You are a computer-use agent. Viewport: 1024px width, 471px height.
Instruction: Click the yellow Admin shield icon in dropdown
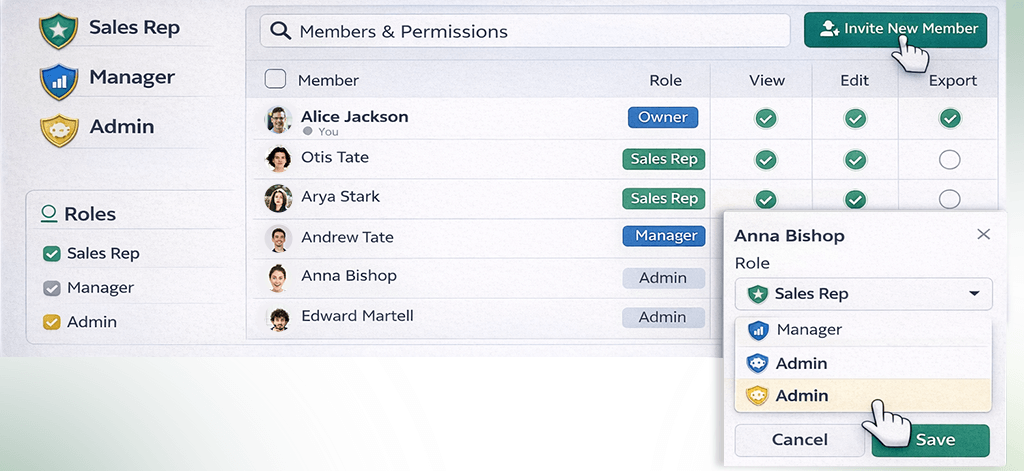(x=757, y=395)
